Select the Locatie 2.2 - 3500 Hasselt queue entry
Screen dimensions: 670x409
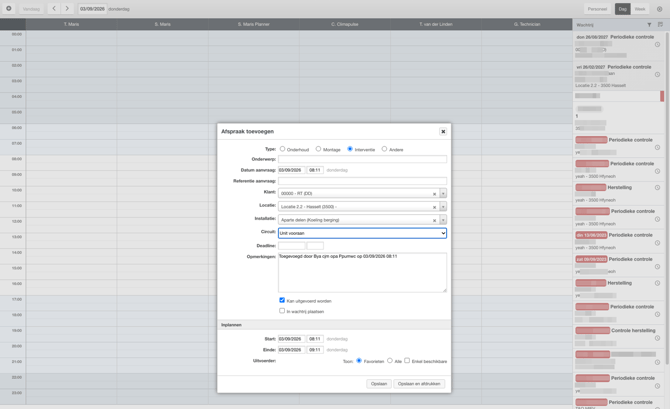(619, 76)
